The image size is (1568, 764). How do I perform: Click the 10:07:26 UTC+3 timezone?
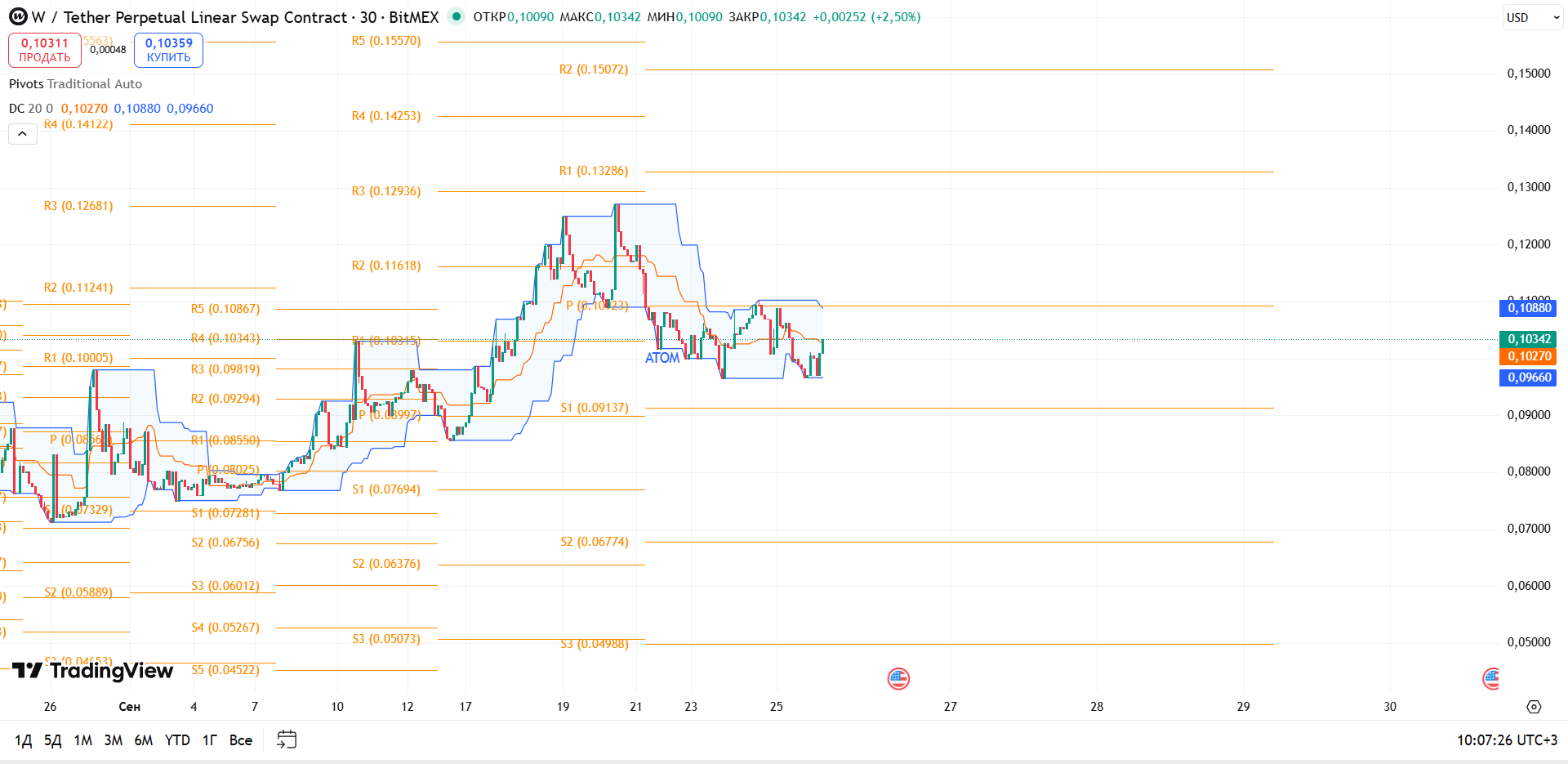tap(1508, 740)
